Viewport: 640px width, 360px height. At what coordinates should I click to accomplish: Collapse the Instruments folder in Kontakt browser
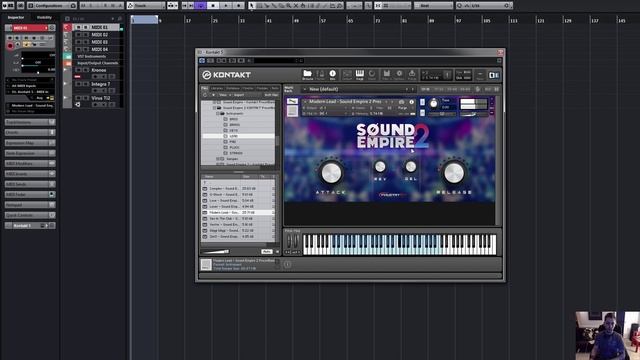pyautogui.click(x=218, y=113)
